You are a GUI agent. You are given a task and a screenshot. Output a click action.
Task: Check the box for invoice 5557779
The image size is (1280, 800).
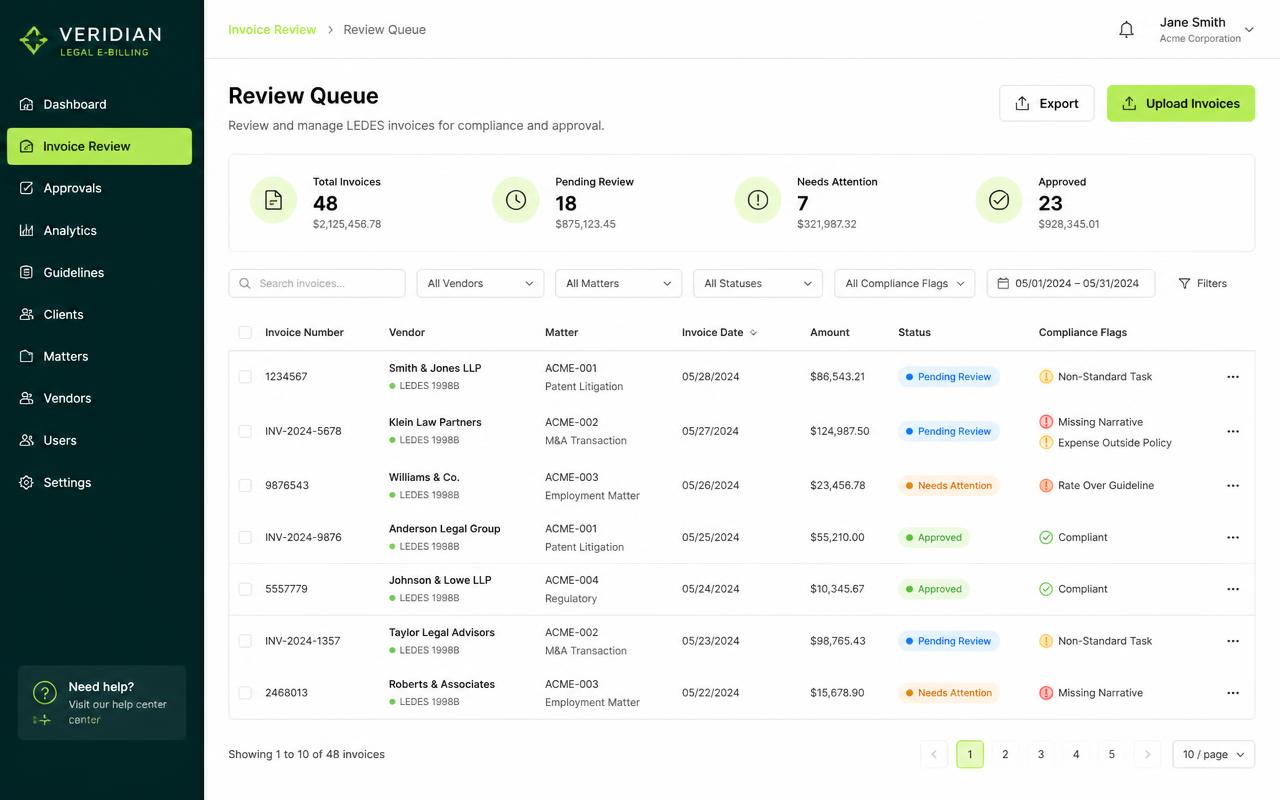245,589
